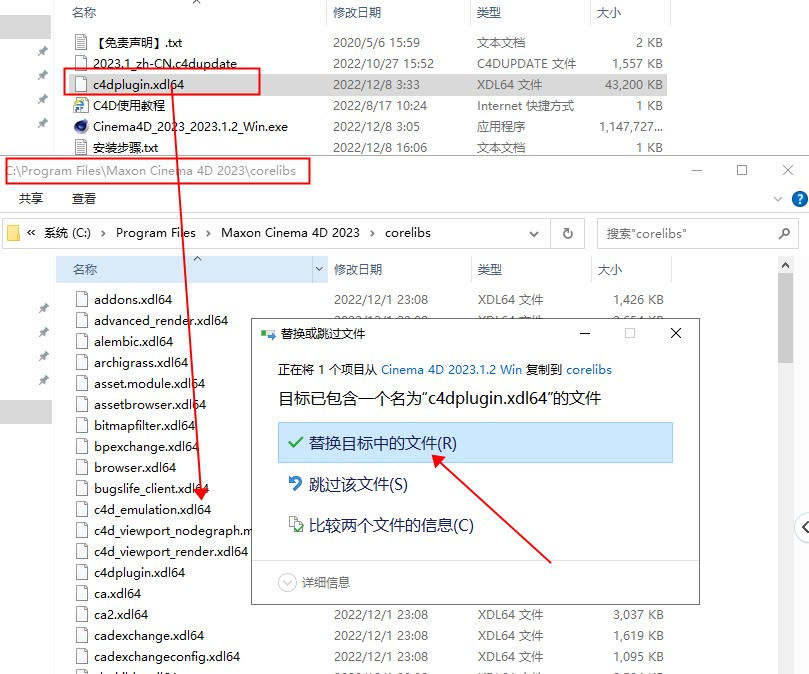
Task: Click 系统 (C:) breadcrumb segment
Action: click(x=67, y=233)
